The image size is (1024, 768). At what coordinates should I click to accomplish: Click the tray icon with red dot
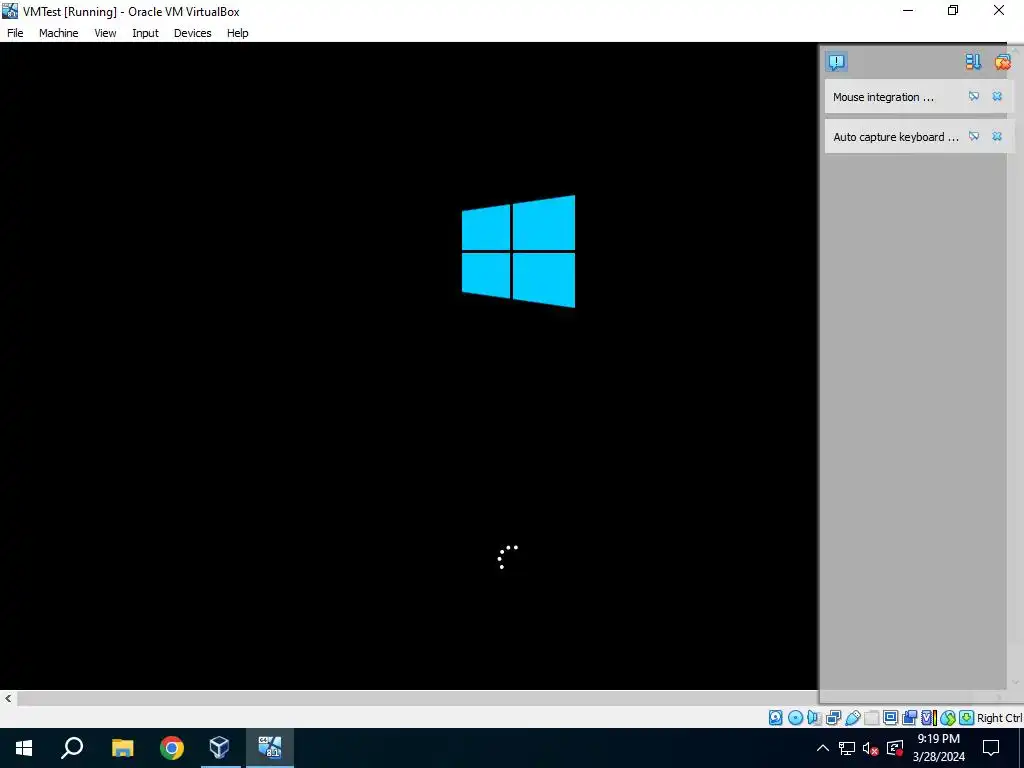895,748
